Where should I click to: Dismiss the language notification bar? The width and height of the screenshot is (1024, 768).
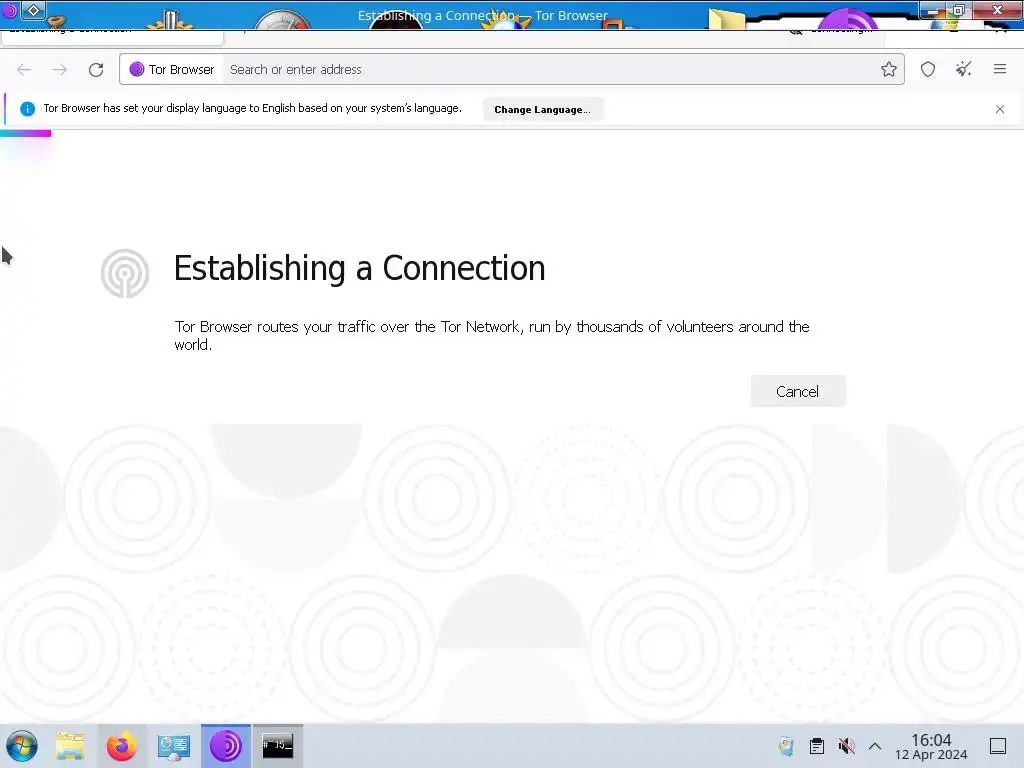pos(999,109)
